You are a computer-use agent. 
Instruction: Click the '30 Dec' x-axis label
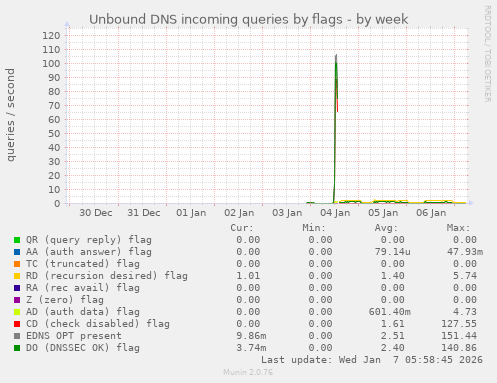point(95,213)
